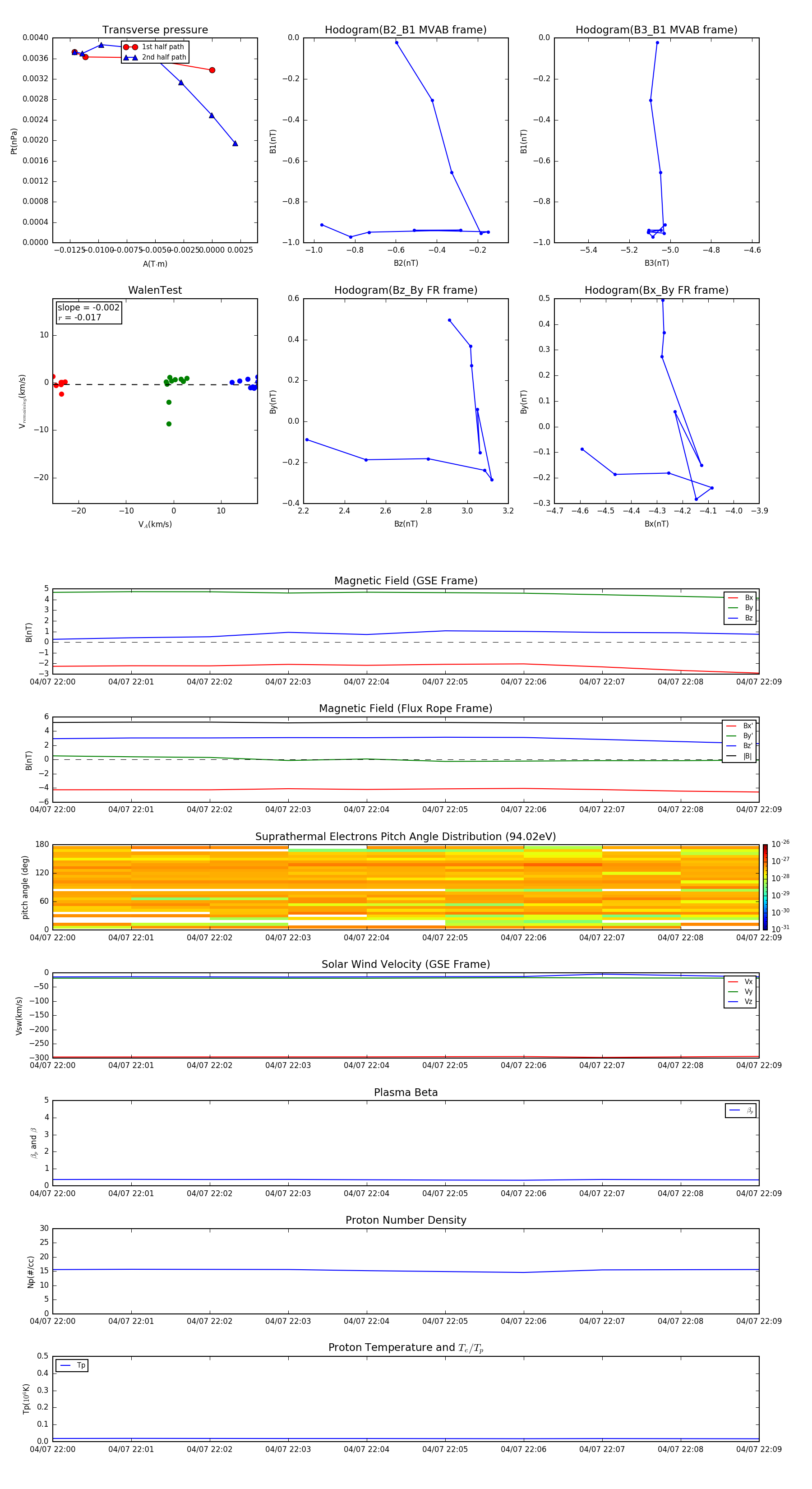Click the 'V_A(km/s)' x-axis label
Image resolution: width=812 pixels, height=1489 pixels.
155,524
